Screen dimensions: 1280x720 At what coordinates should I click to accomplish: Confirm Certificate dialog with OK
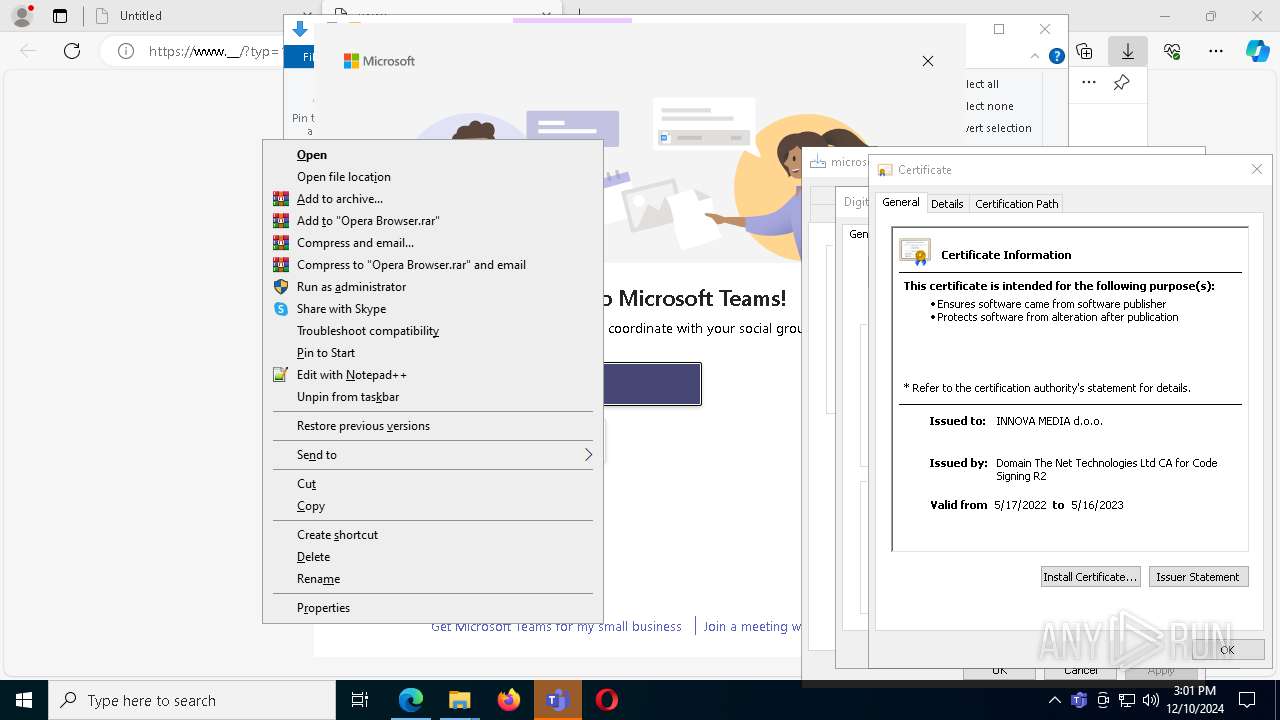click(x=1227, y=649)
